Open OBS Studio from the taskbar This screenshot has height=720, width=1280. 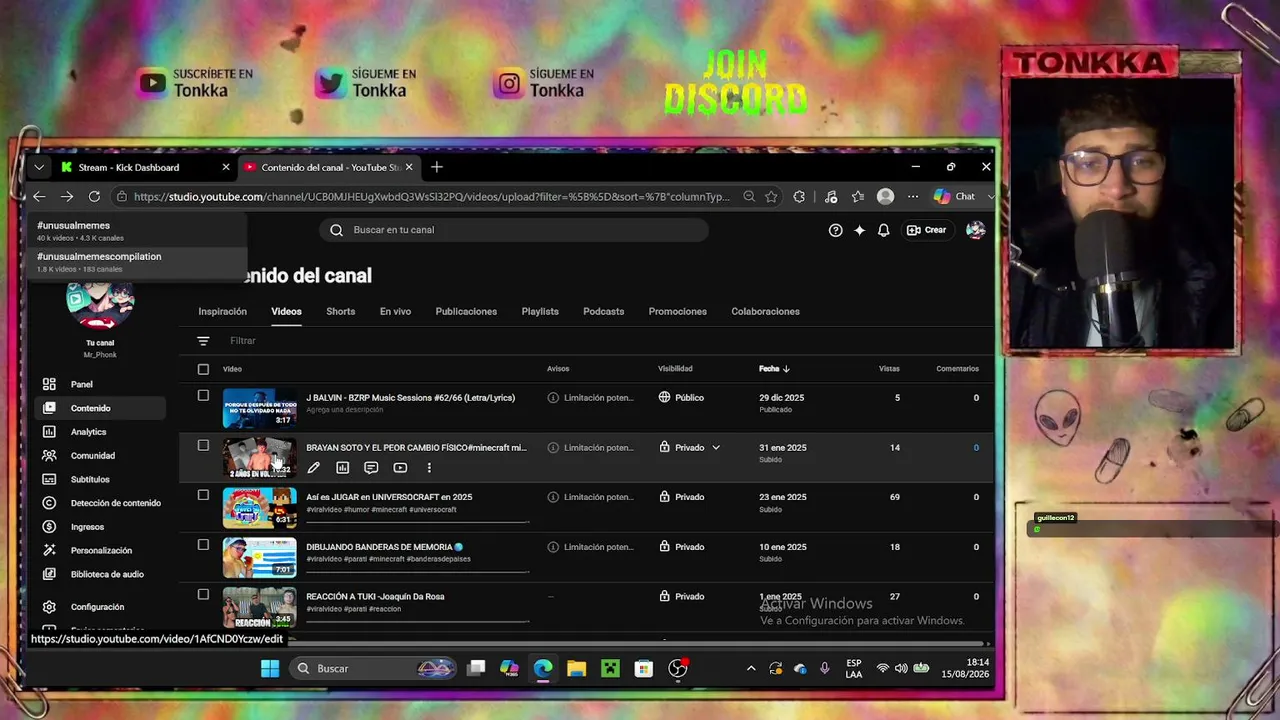click(678, 668)
